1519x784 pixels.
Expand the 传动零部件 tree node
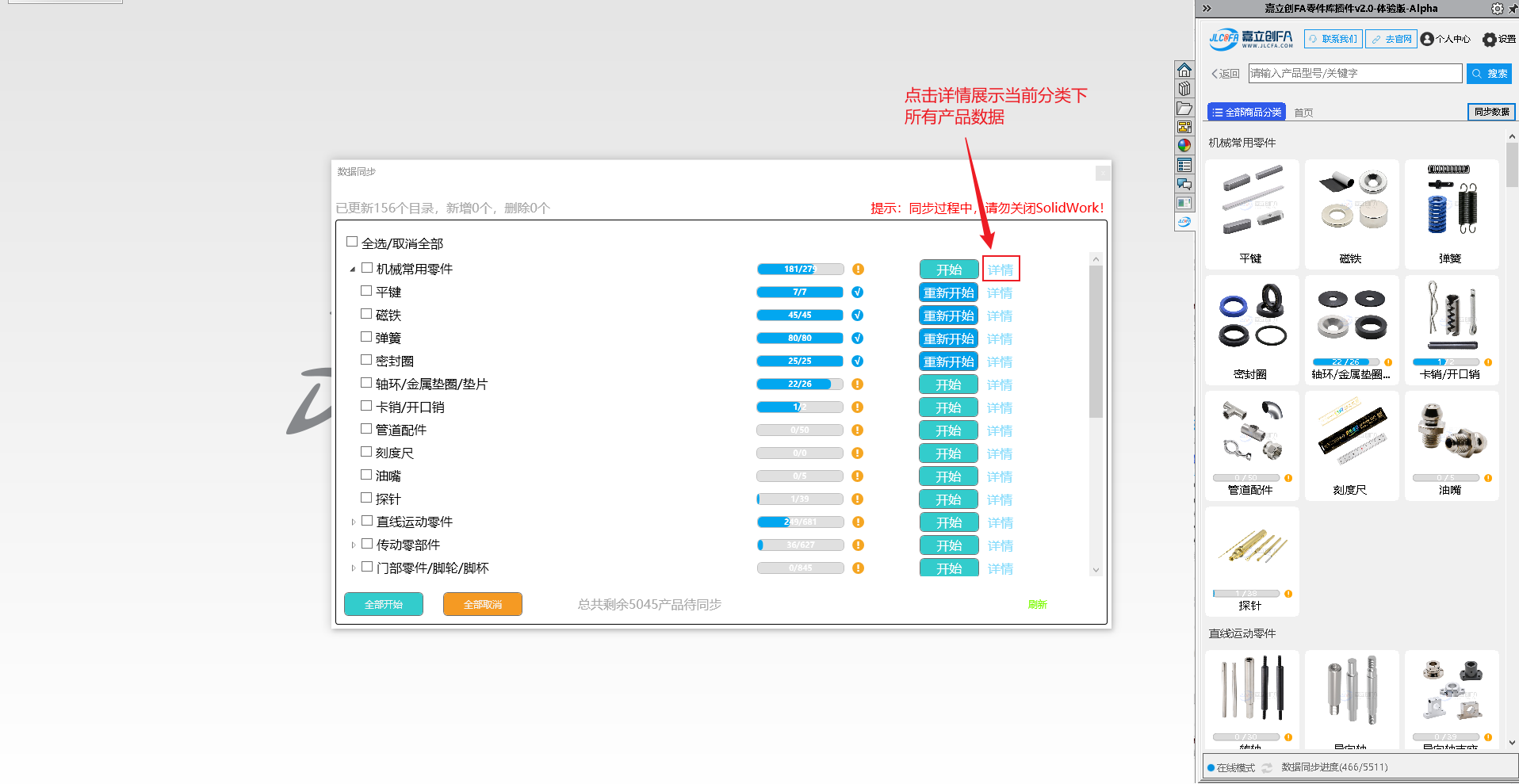353,545
